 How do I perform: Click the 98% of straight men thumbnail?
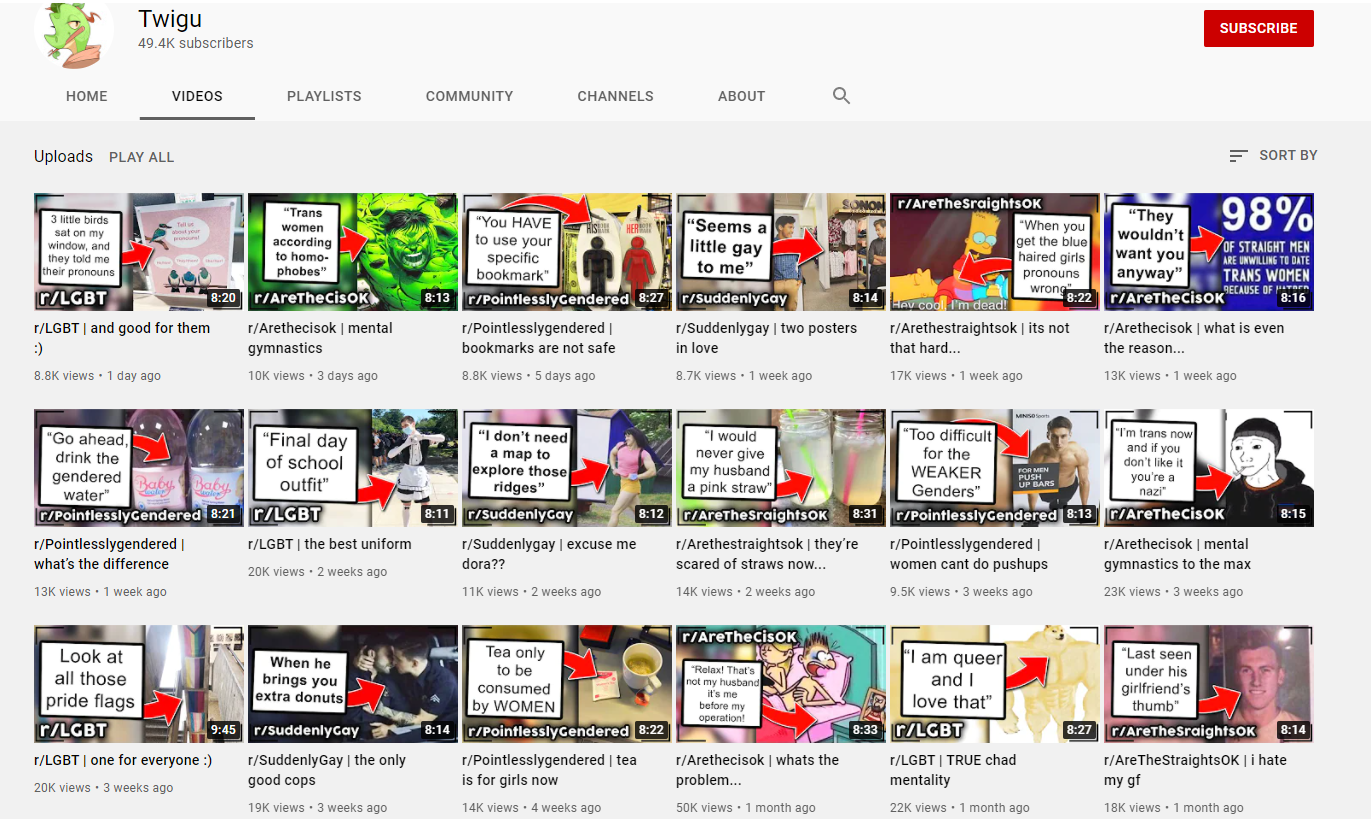coord(1209,252)
